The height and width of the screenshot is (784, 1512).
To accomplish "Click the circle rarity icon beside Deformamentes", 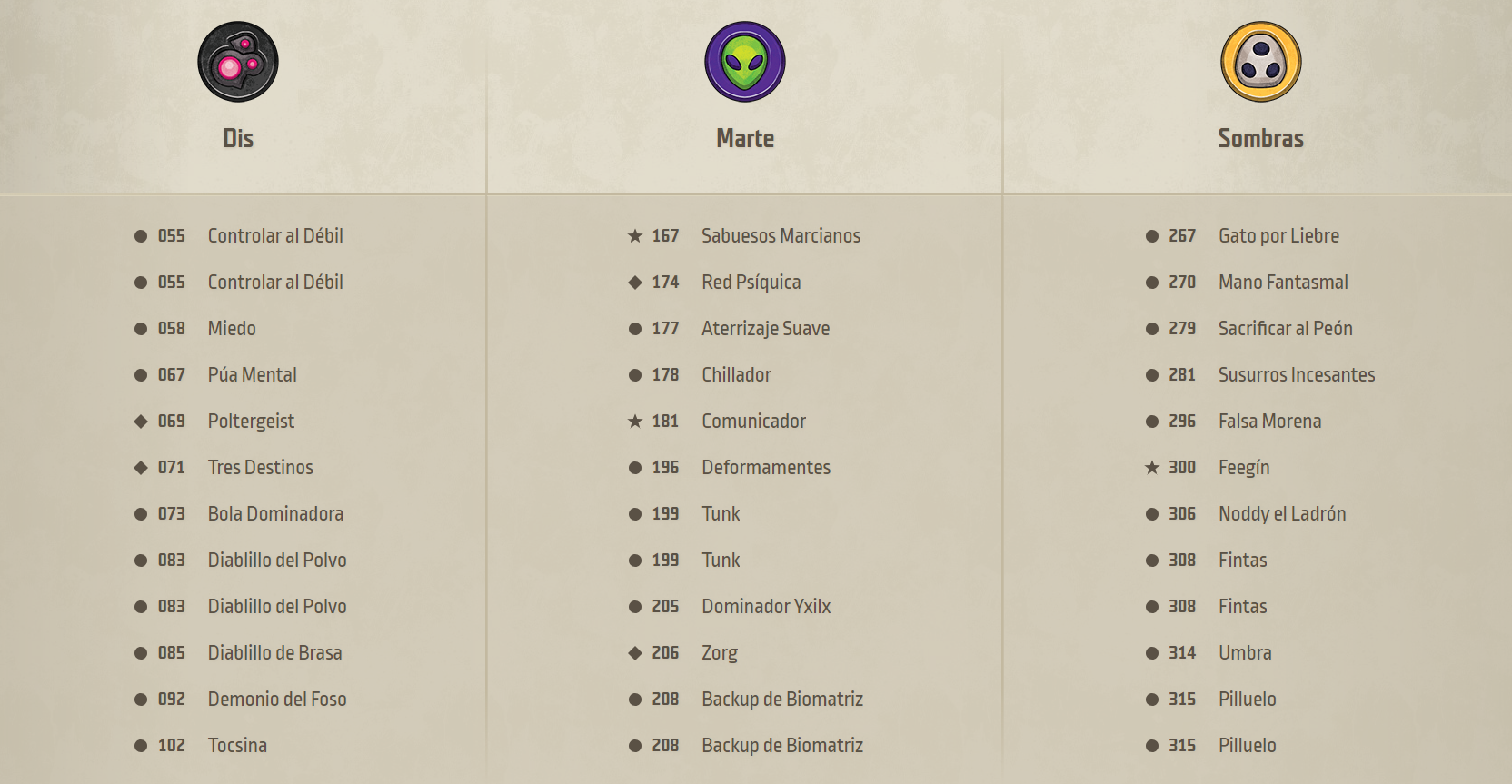I will pos(635,468).
